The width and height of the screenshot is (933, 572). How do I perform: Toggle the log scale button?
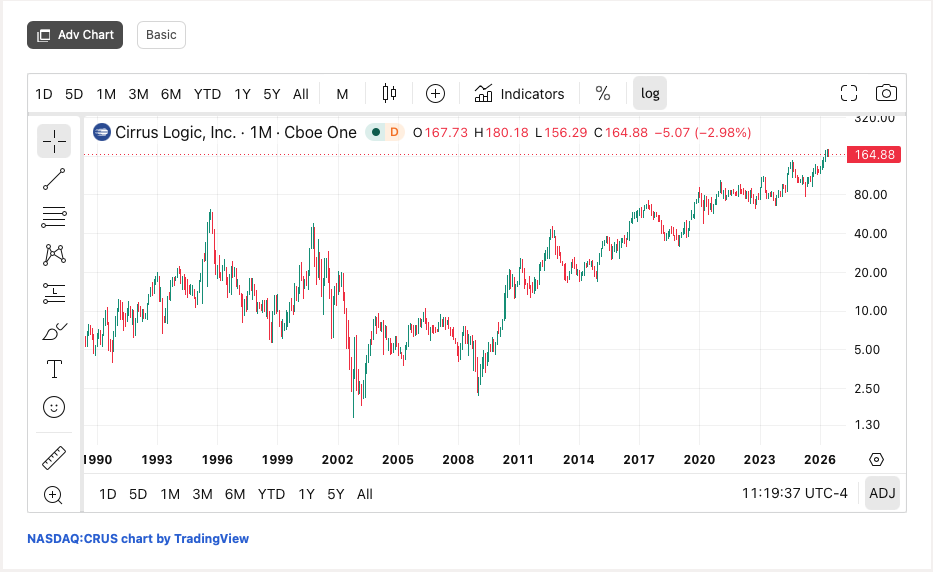pyautogui.click(x=650, y=93)
